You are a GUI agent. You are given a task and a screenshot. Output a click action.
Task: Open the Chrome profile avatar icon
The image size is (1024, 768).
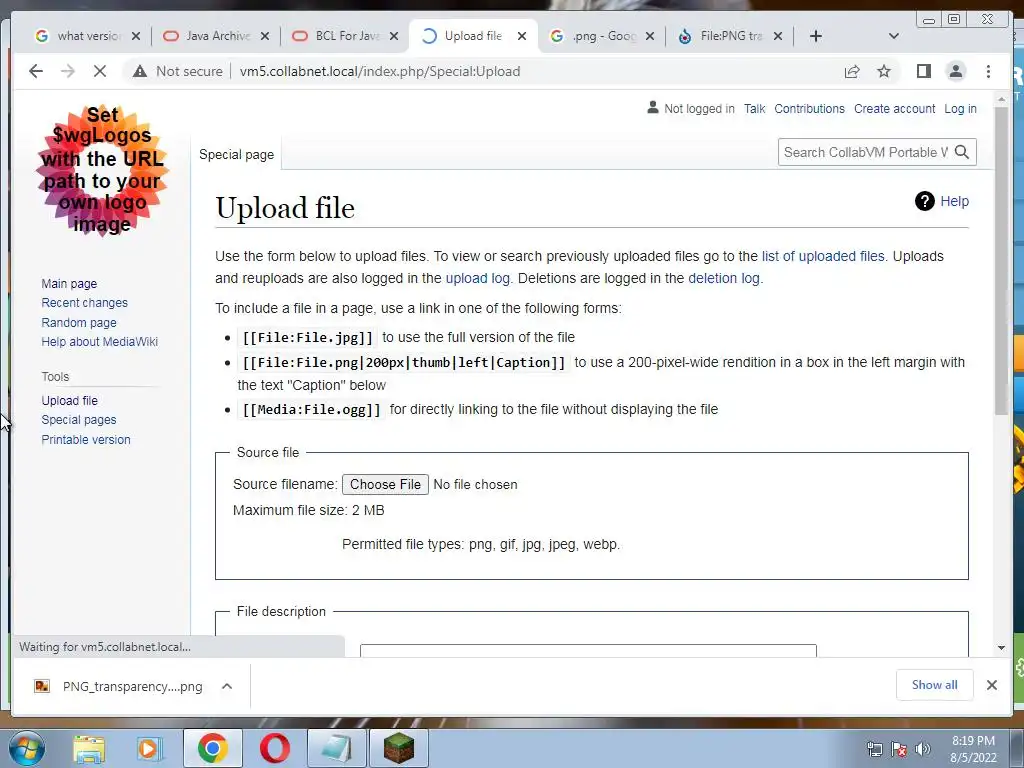point(955,71)
